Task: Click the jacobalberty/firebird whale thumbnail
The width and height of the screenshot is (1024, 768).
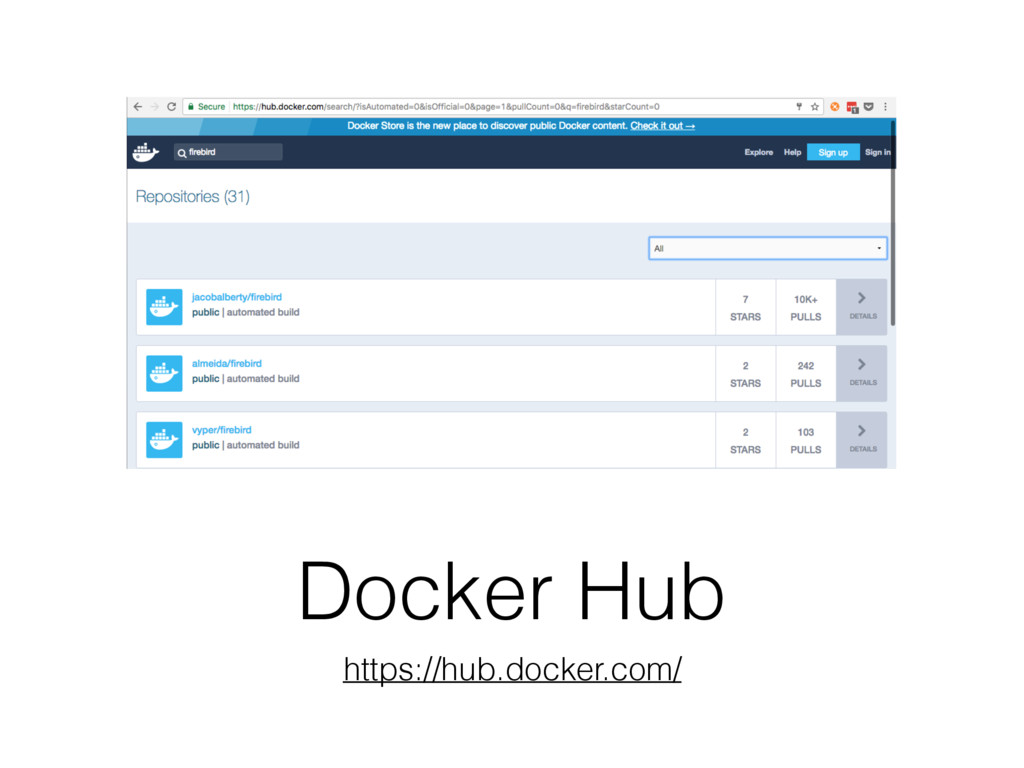Action: tap(164, 307)
